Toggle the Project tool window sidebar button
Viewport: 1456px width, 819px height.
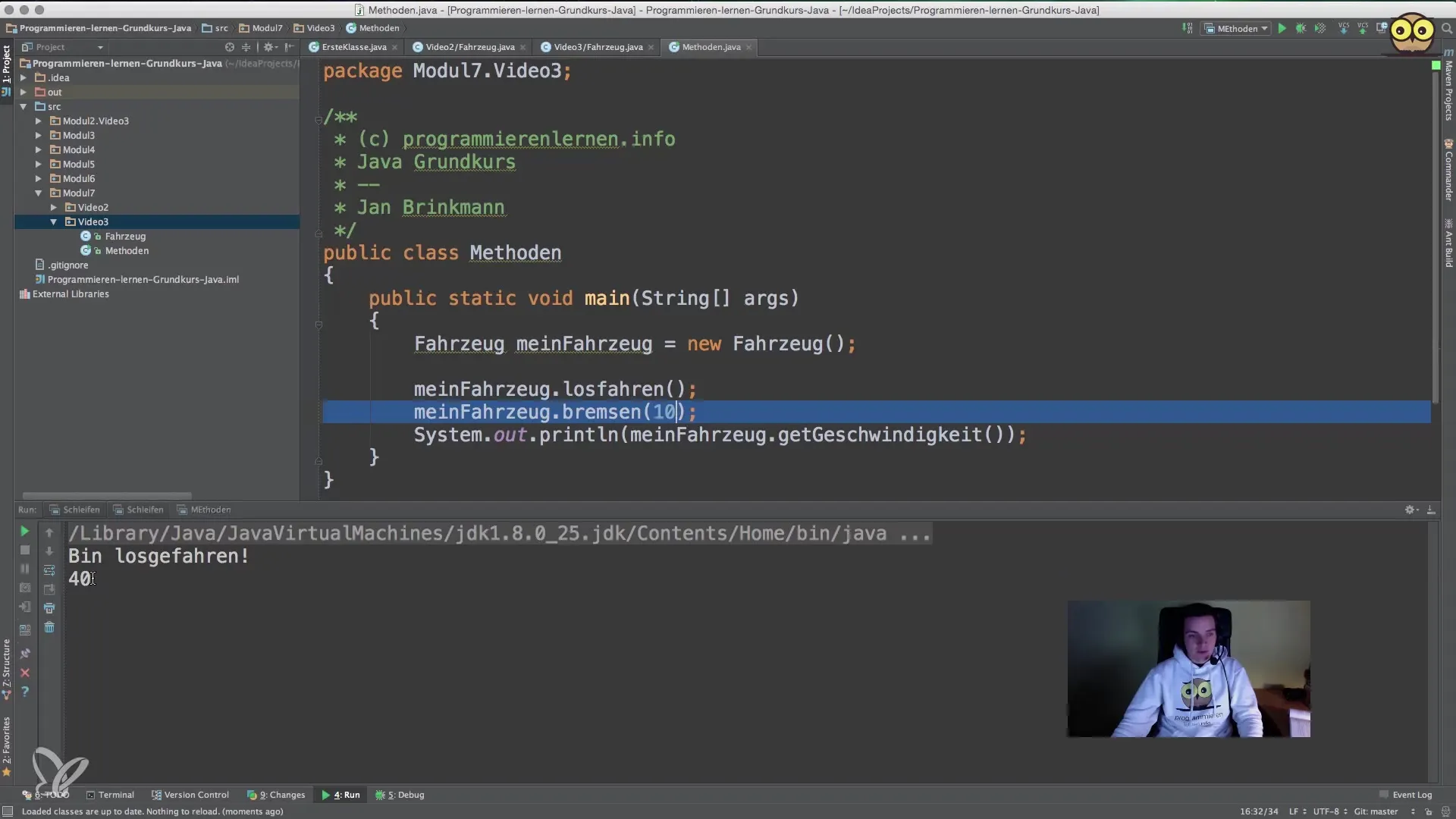tap(6, 64)
